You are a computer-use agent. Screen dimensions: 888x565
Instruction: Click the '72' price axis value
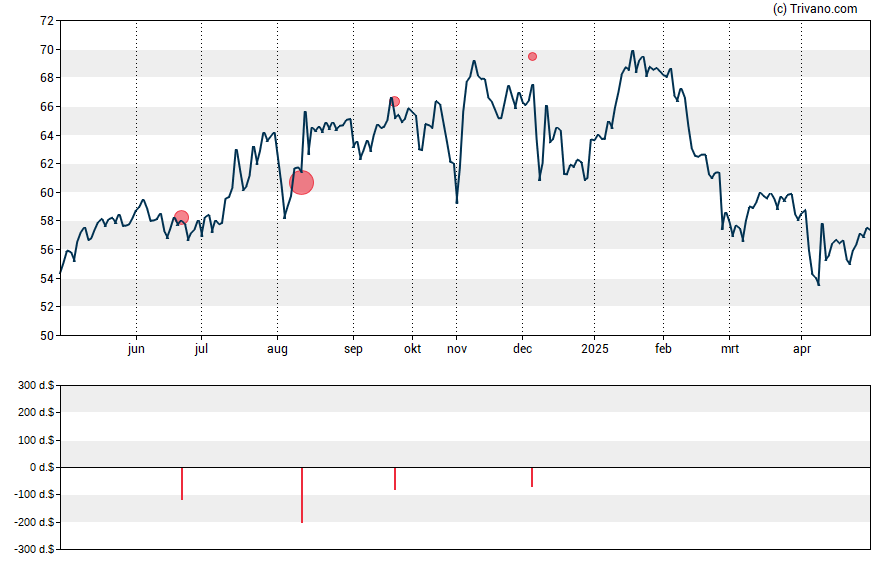(x=47, y=21)
